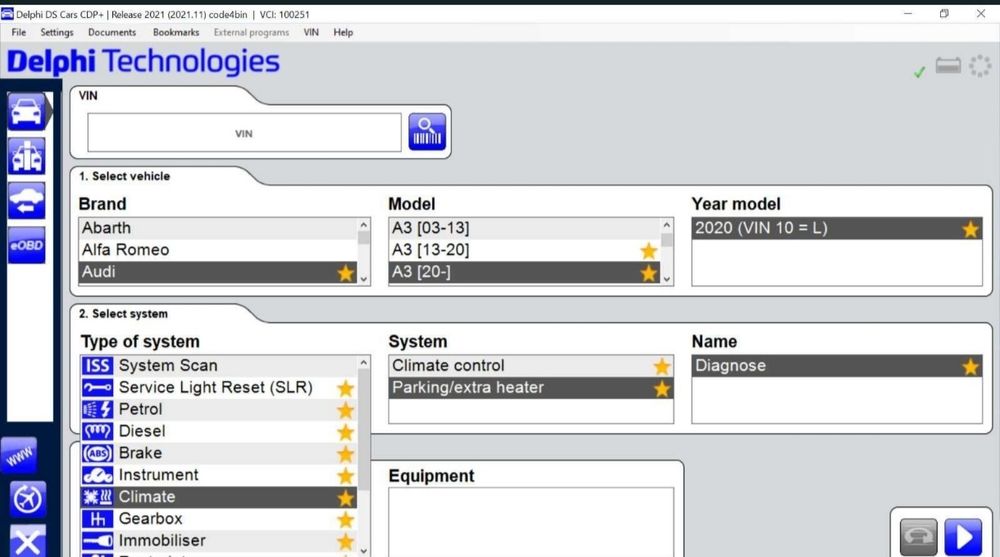Click the flight recorder airplane icon
This screenshot has height=557, width=1000.
[27, 499]
